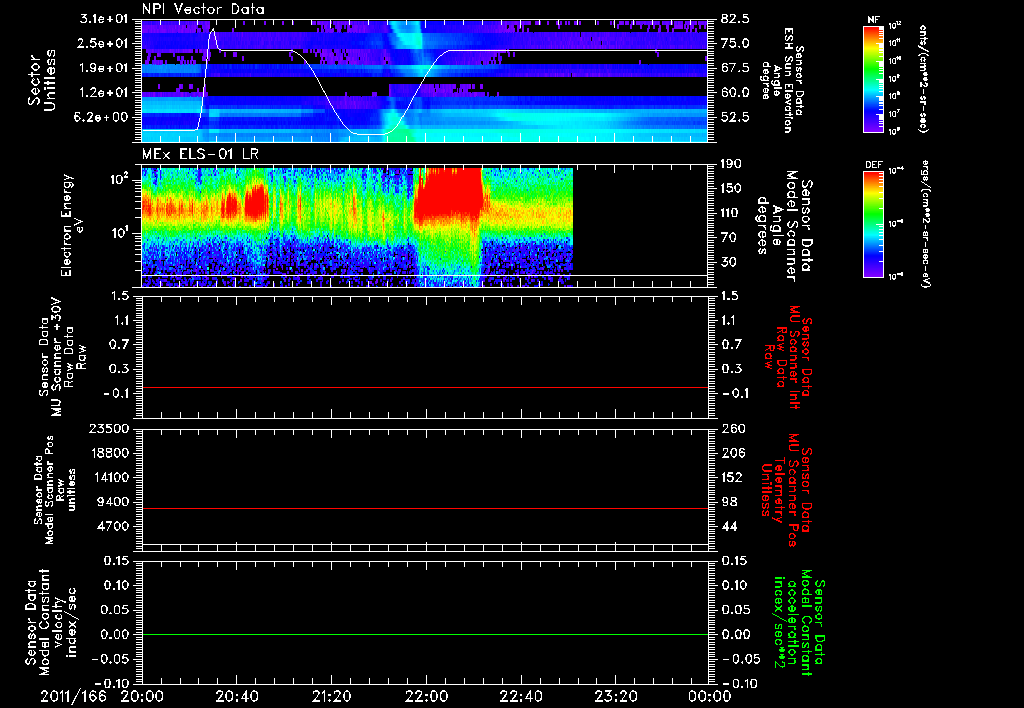This screenshot has height=708, width=1024.
Task: Click the 260 telemetry axis value
Action: pos(732,428)
